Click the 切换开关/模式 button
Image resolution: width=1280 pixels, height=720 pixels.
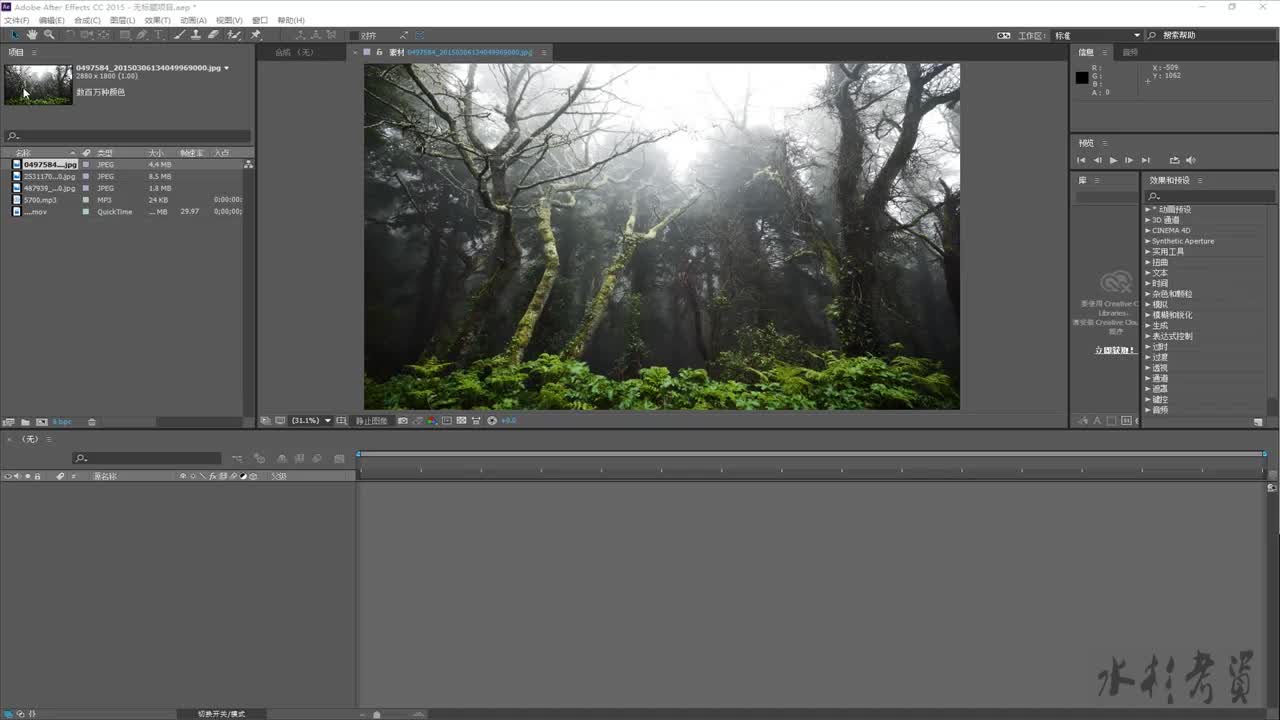coord(221,714)
